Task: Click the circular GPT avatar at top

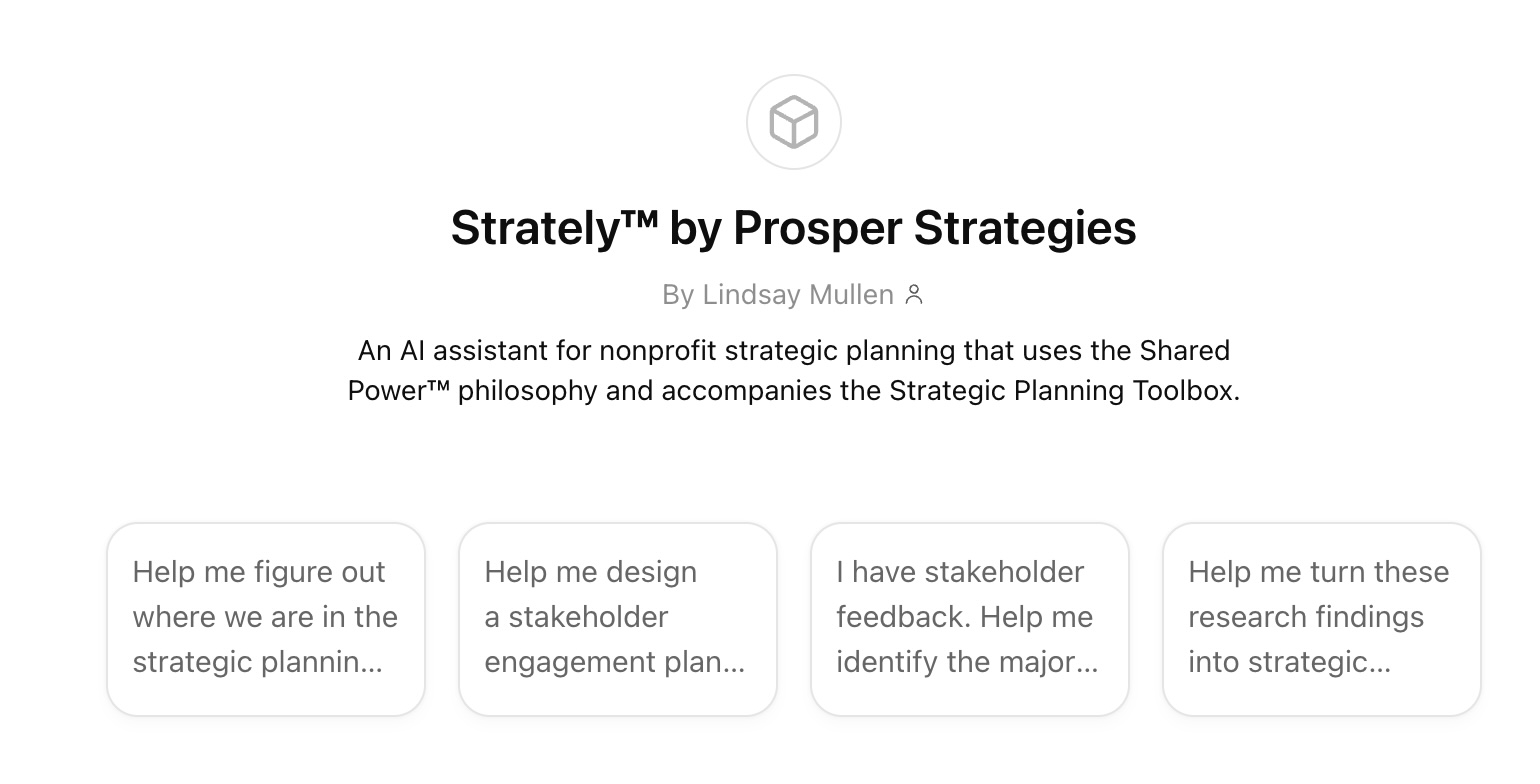Action: tap(793, 122)
